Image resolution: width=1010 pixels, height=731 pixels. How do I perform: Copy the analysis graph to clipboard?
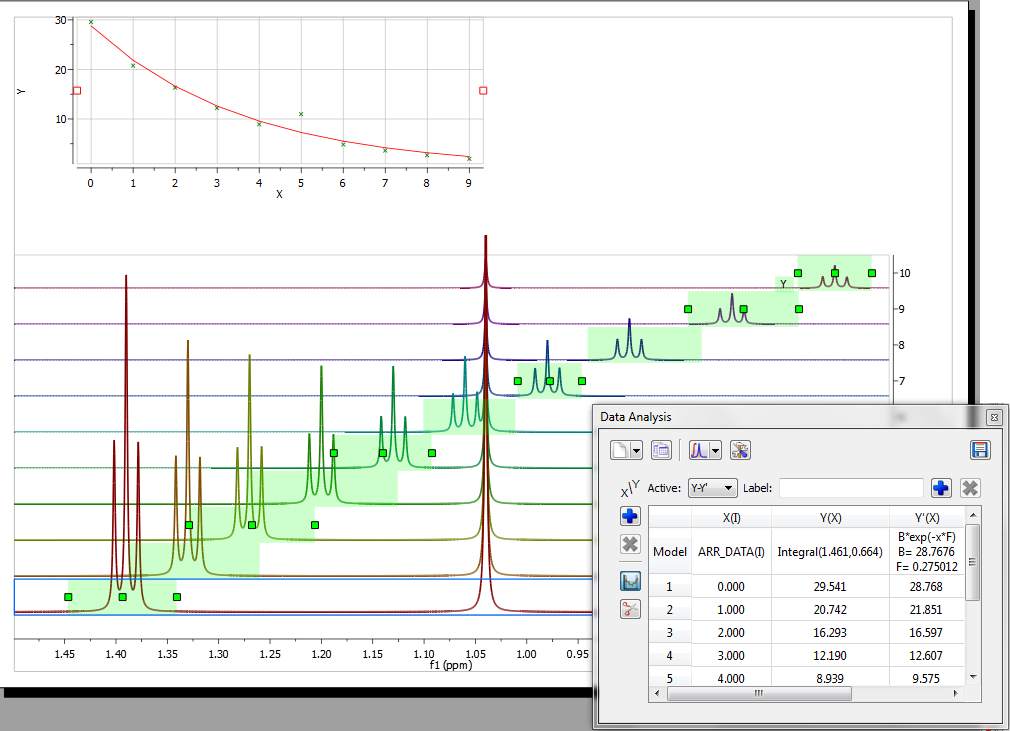(x=660, y=450)
